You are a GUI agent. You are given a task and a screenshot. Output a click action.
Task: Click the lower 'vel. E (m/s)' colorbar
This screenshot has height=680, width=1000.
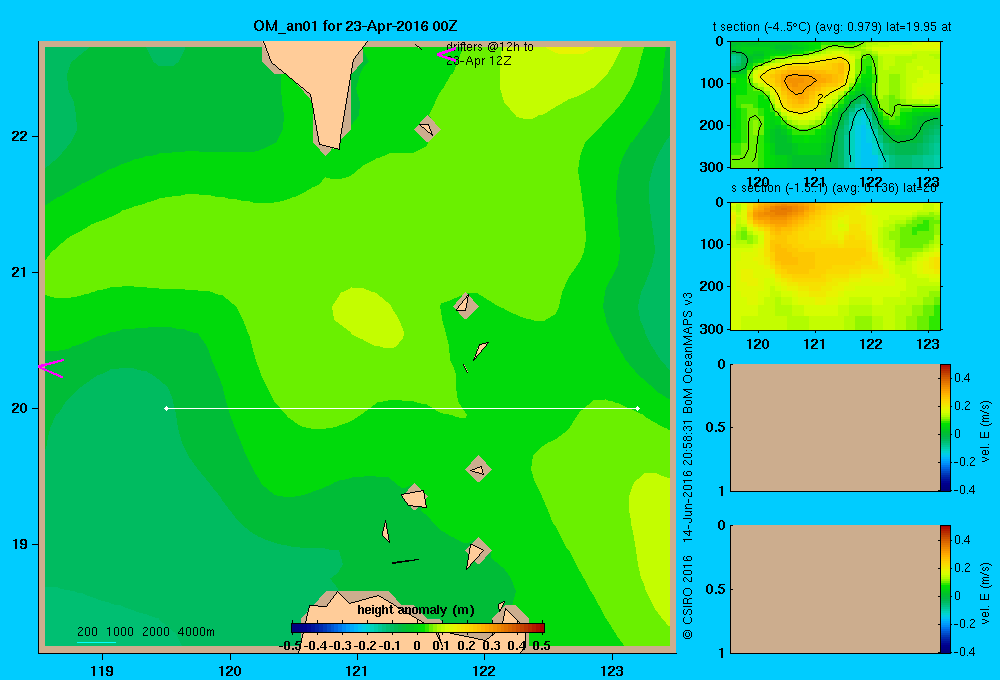(x=945, y=589)
